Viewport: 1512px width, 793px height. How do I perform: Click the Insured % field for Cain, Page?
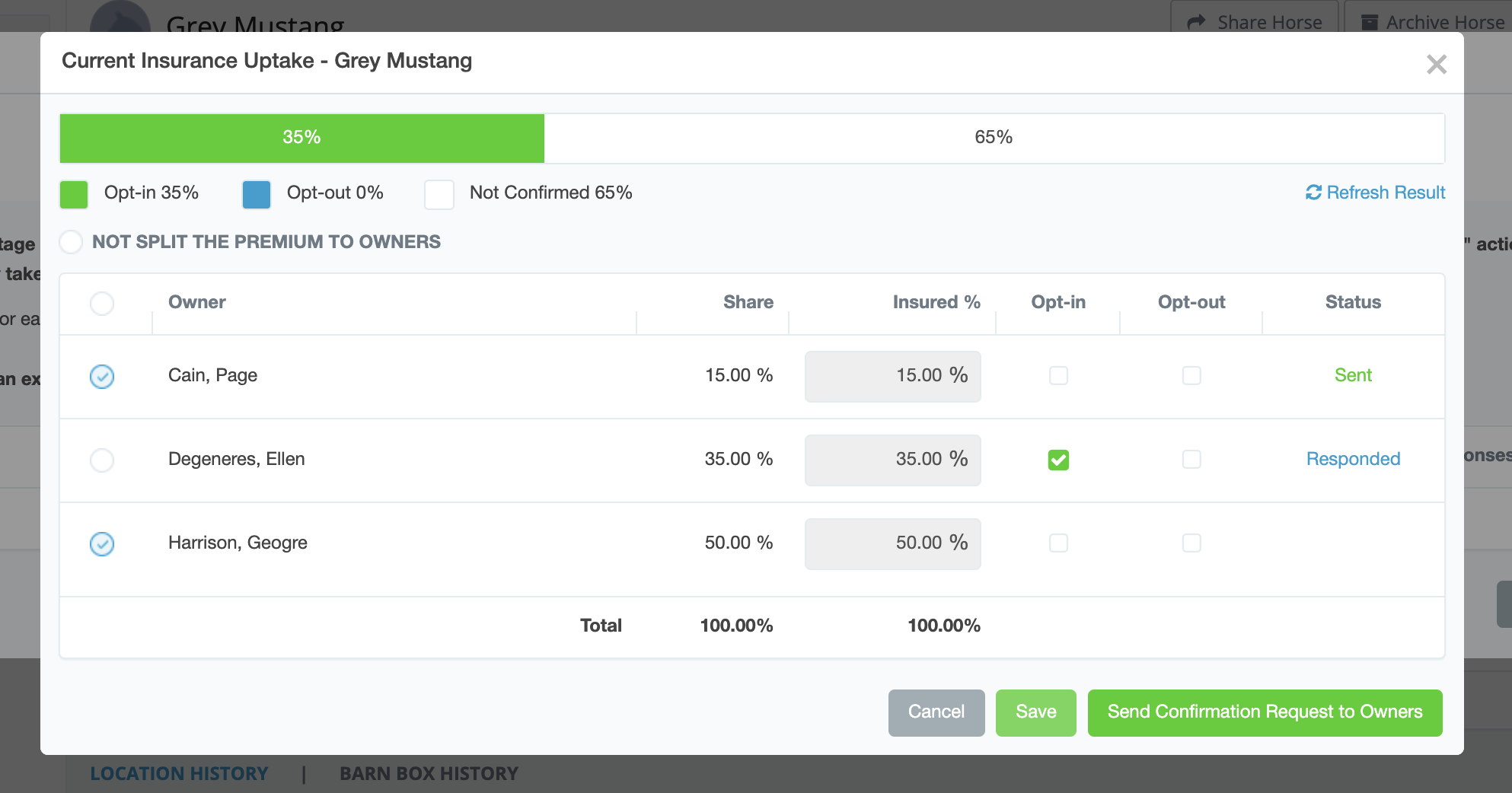[892, 376]
